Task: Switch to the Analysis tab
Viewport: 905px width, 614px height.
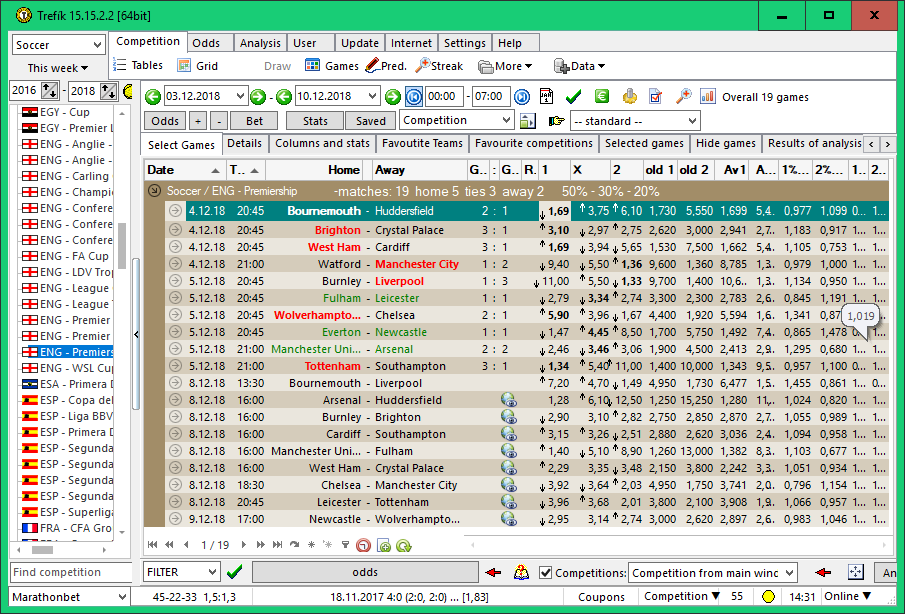Action: click(x=260, y=43)
